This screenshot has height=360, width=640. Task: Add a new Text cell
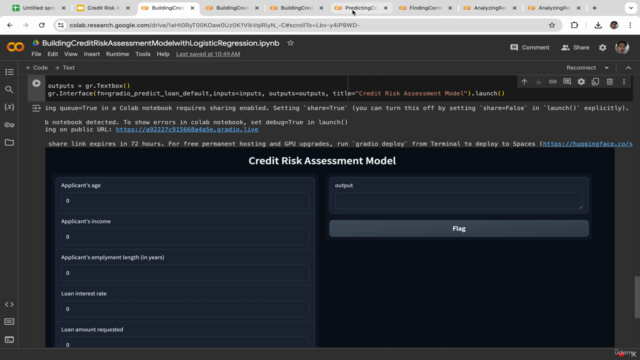[x=65, y=68]
